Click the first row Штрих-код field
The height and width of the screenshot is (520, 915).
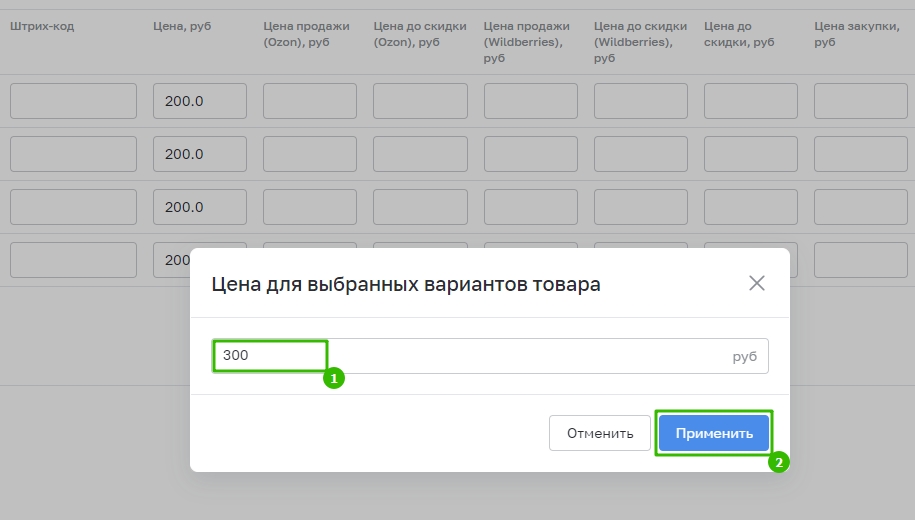[x=74, y=101]
